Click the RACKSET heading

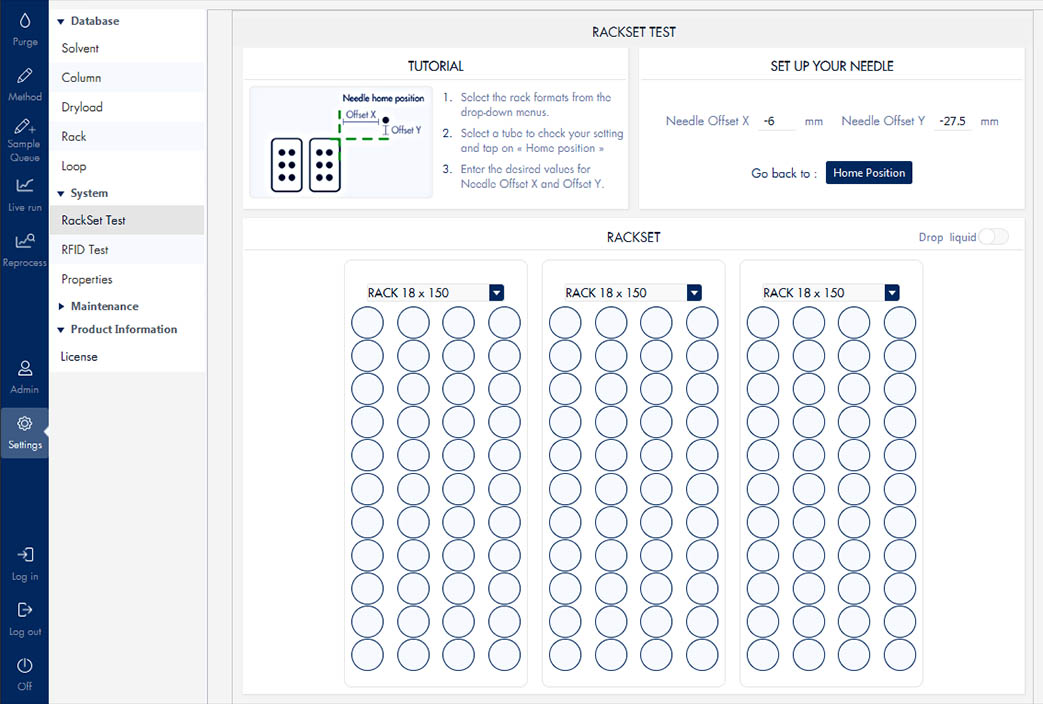pos(633,237)
